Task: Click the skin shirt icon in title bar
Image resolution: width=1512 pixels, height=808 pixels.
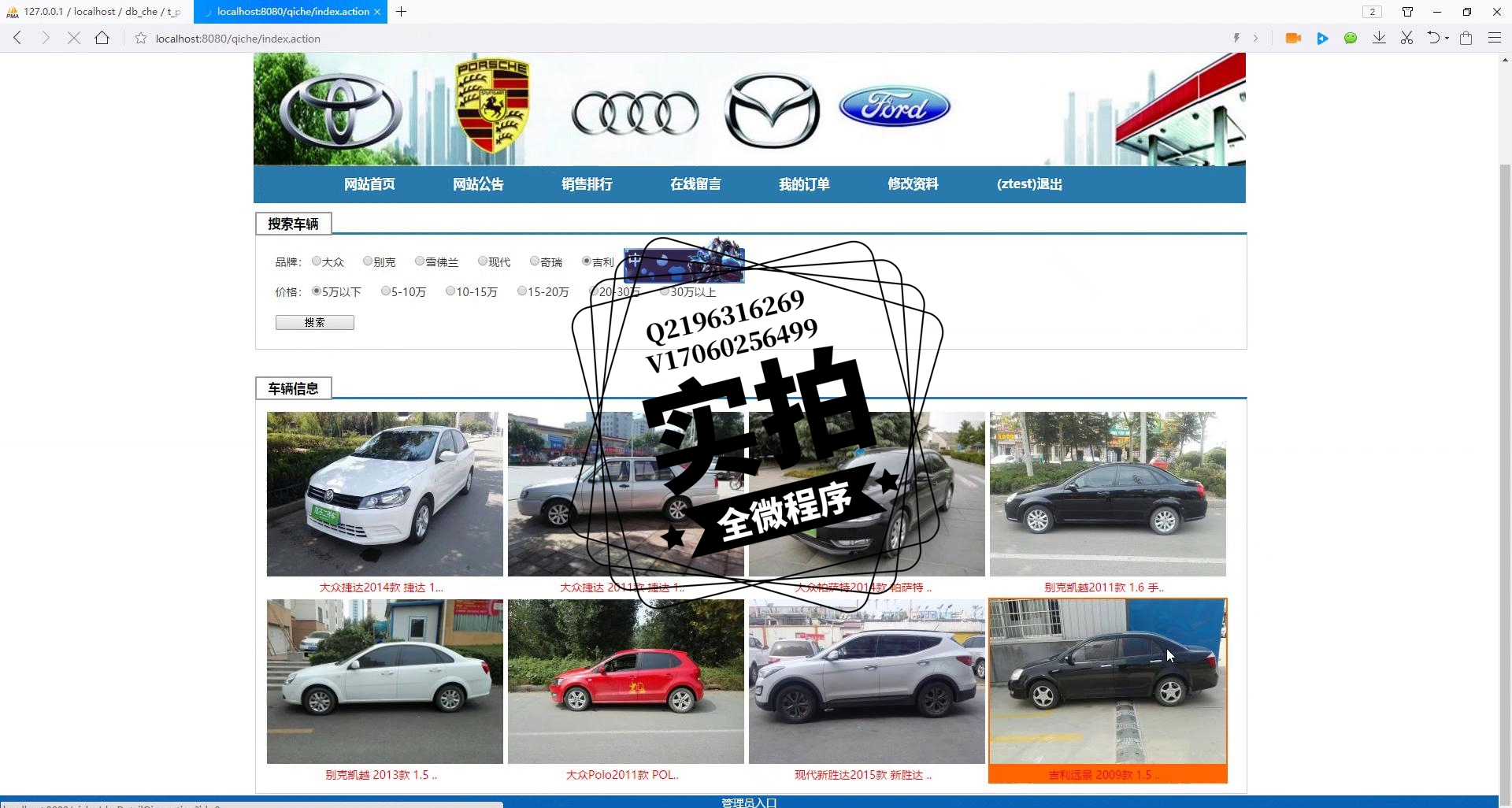Action: click(x=1407, y=12)
